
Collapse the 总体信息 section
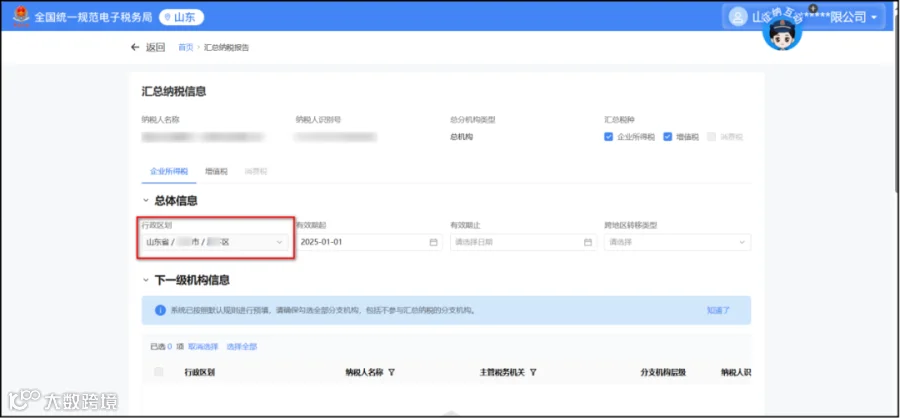pos(146,201)
